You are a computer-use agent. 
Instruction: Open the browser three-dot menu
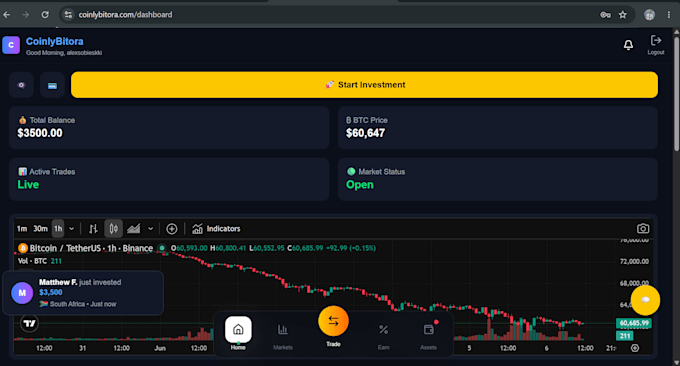pos(669,15)
